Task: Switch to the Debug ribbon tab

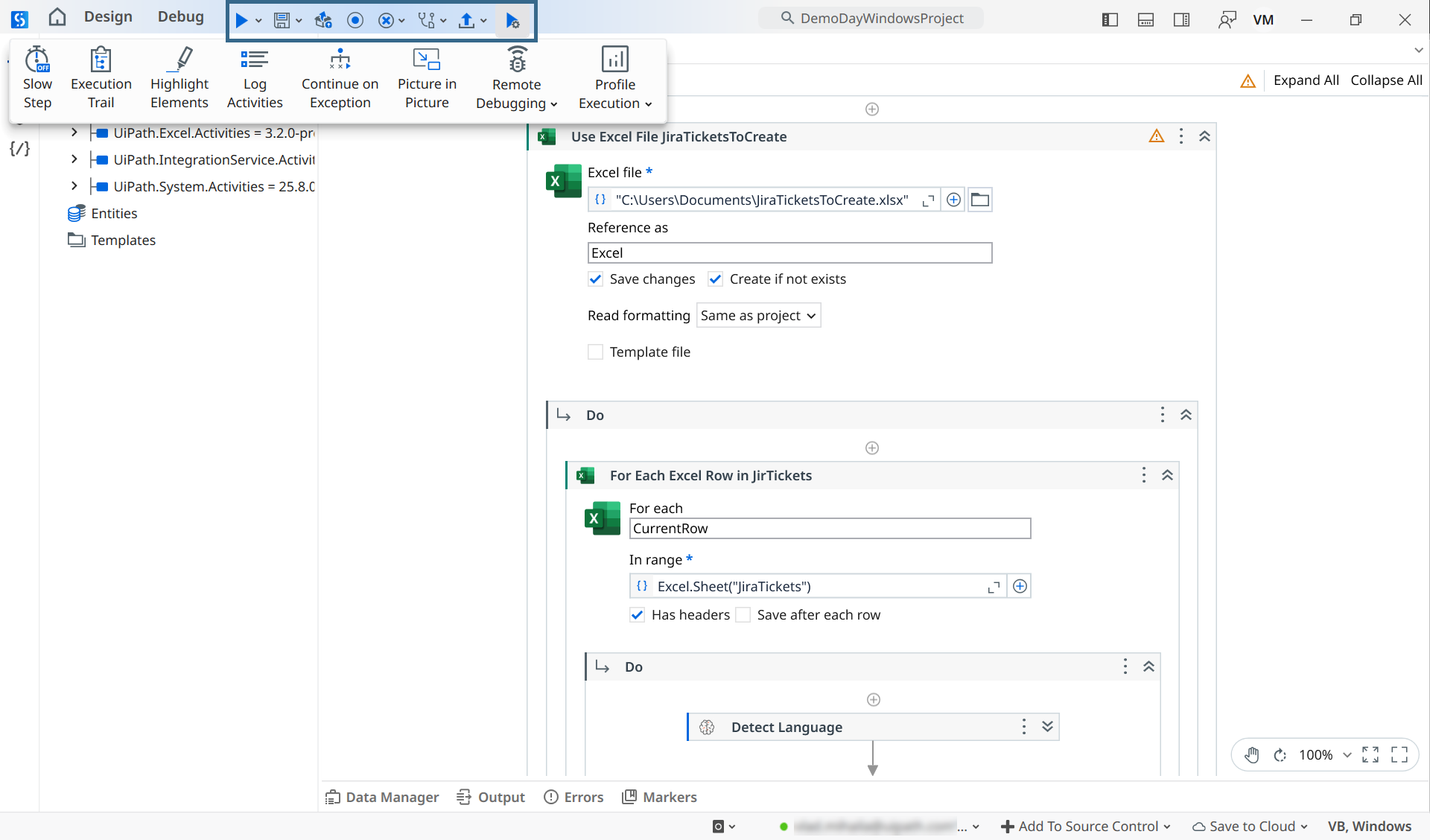Action: point(180,16)
